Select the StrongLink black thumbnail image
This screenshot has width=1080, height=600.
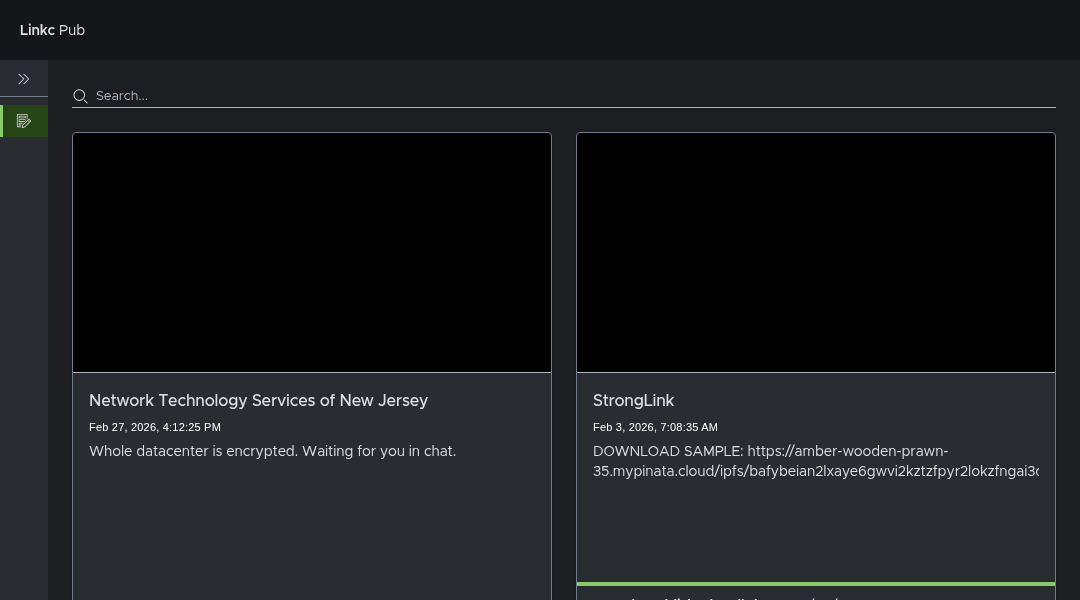816,252
